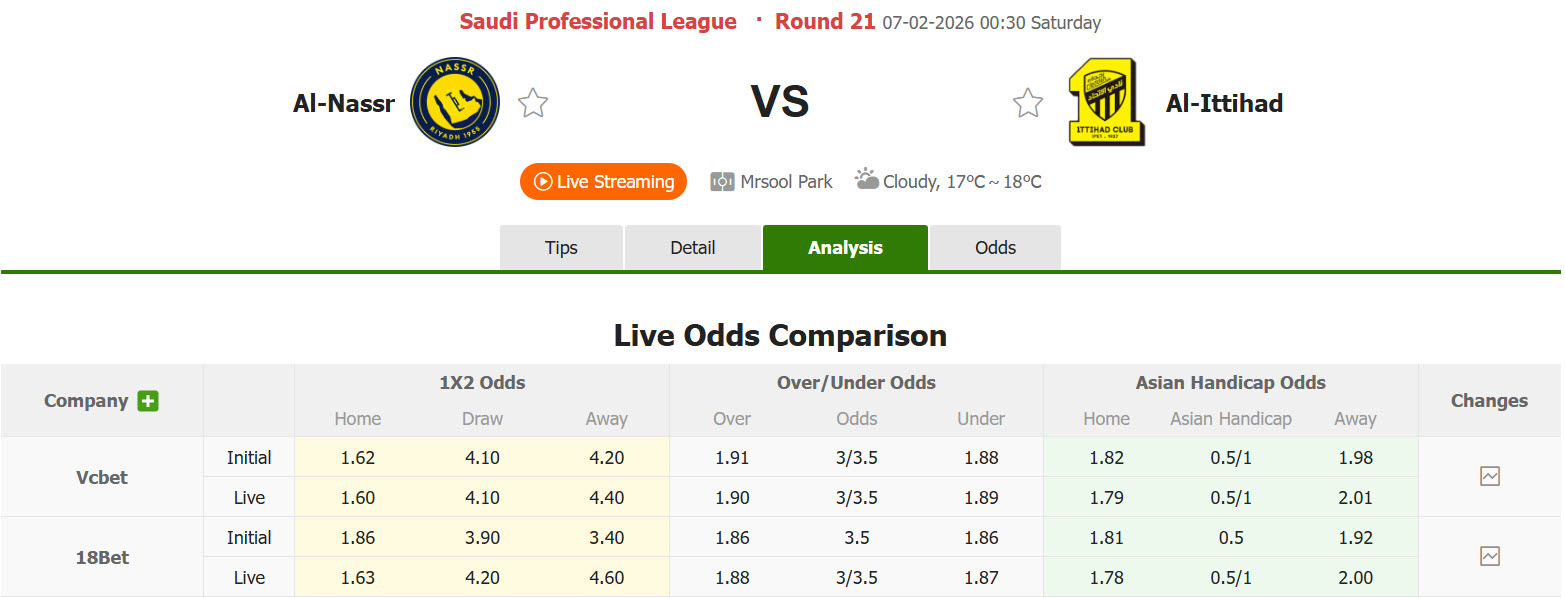
Task: Expand the company list with the plus control
Action: tap(147, 400)
